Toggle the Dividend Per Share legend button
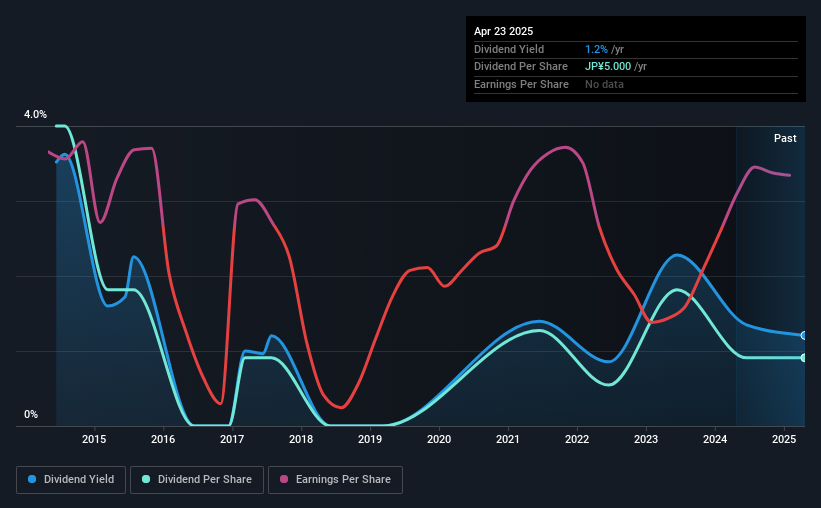 (197, 480)
